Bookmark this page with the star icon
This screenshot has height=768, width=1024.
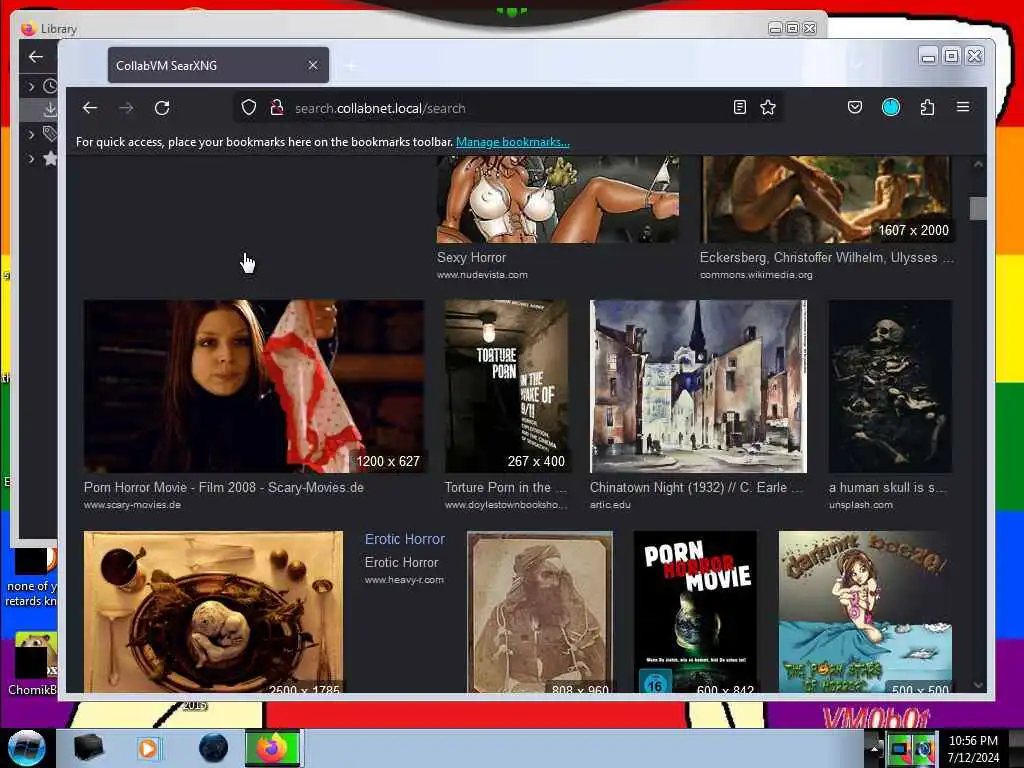(x=768, y=107)
